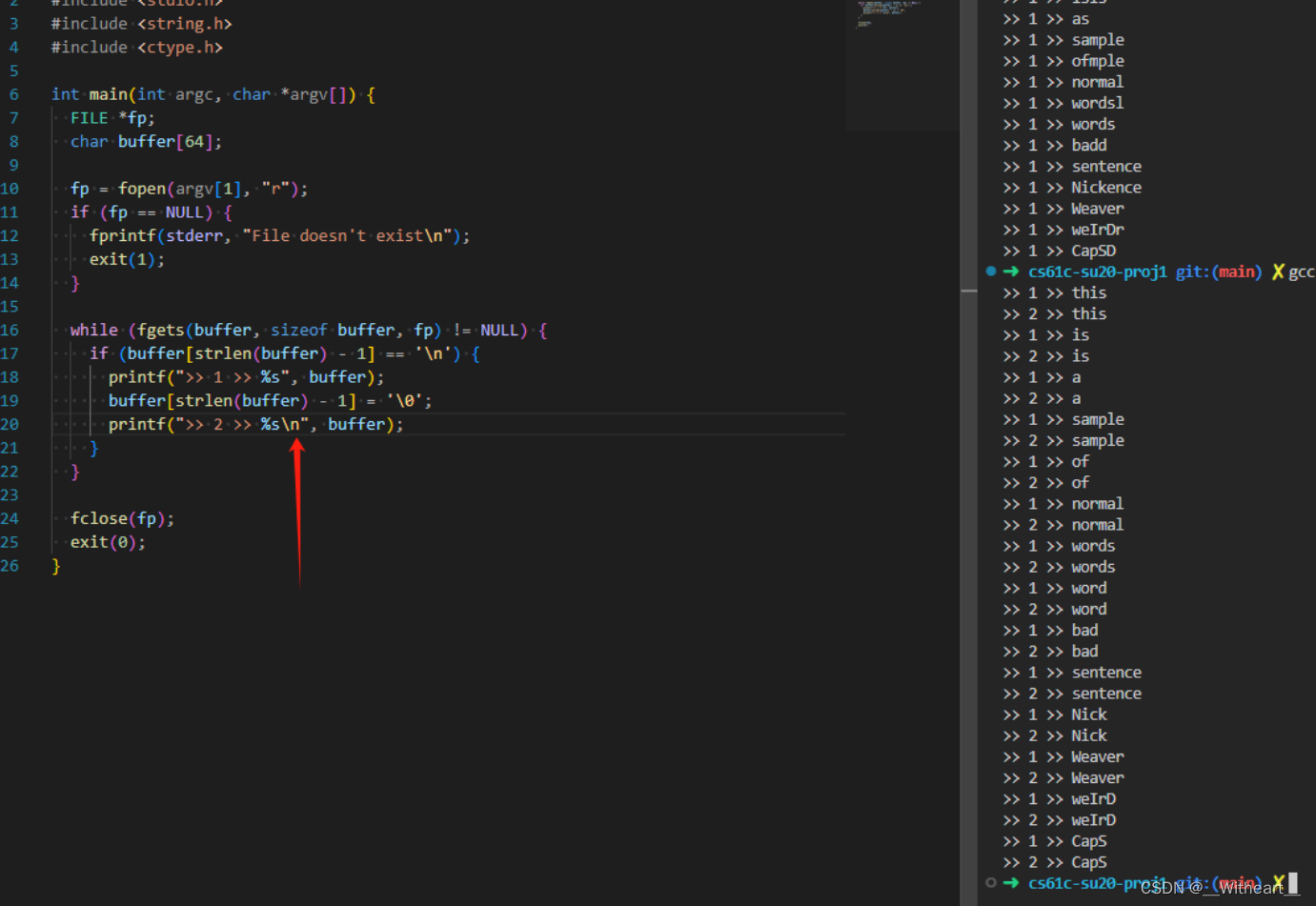Click the 'char buffer[64];' declaration
Viewport: 1316px width, 906px height.
coord(146,142)
